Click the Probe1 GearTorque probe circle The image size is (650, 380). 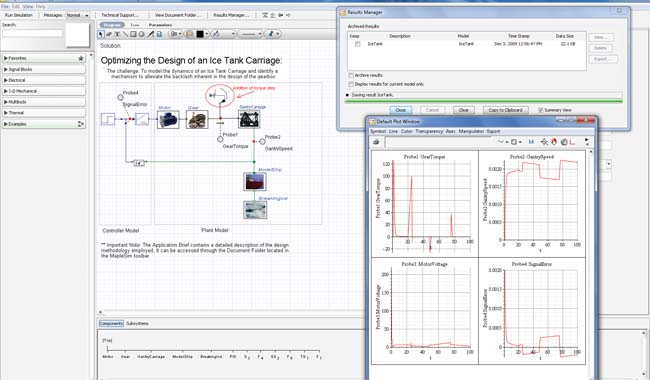pyautogui.click(x=220, y=139)
